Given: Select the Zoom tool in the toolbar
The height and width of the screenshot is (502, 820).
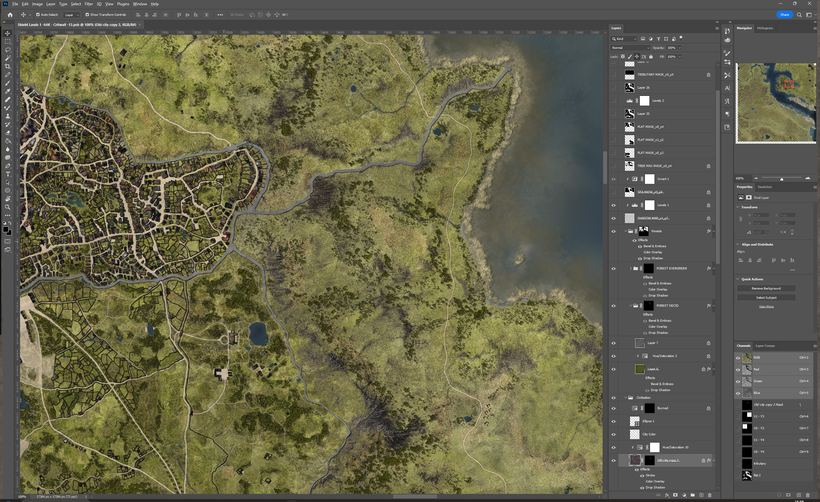Looking at the screenshot, I should coord(7,207).
